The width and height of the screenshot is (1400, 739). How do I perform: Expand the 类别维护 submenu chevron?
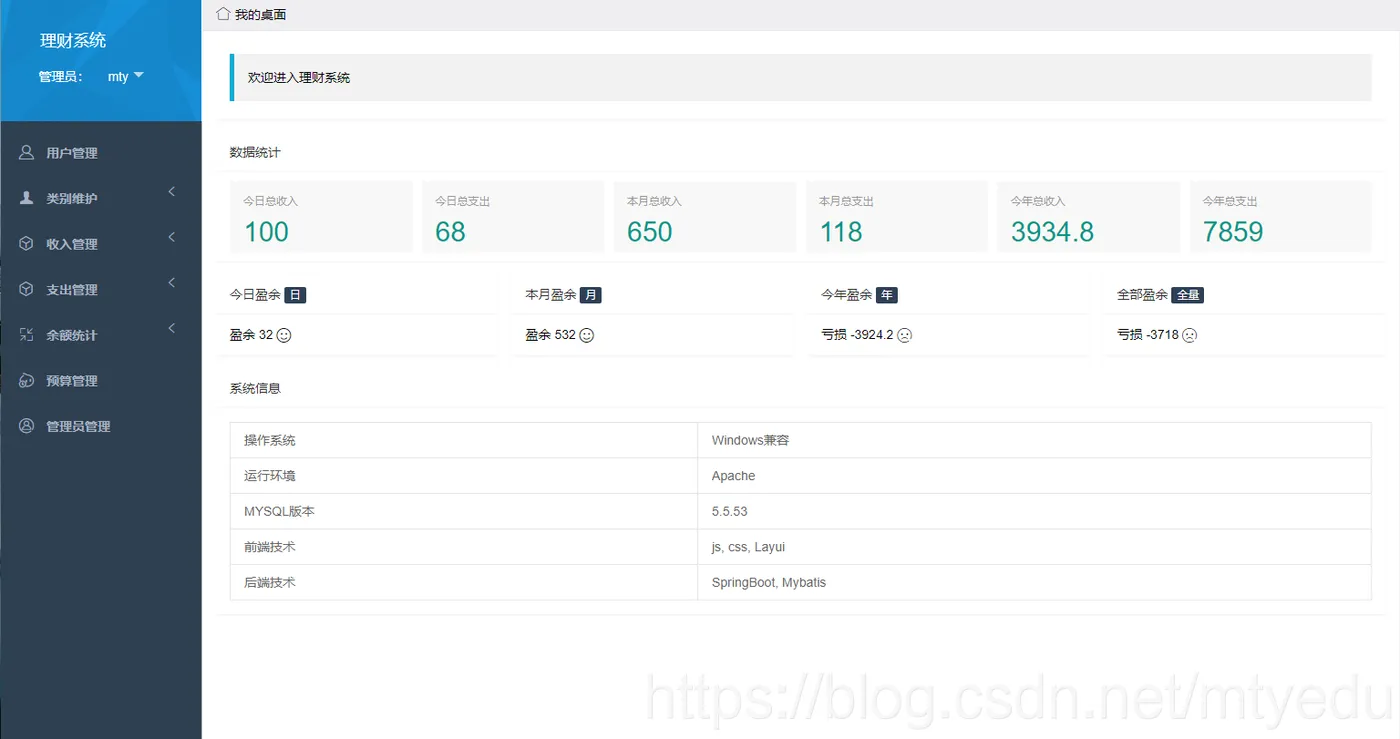coord(172,191)
